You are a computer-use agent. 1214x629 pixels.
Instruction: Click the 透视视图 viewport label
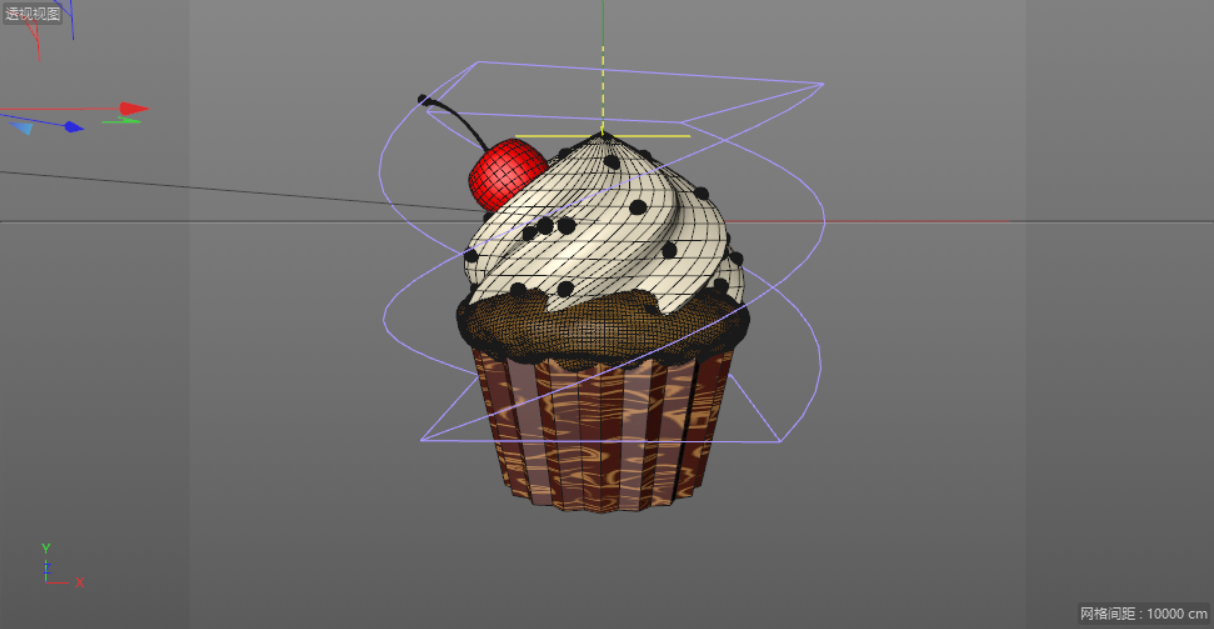[x=33, y=14]
